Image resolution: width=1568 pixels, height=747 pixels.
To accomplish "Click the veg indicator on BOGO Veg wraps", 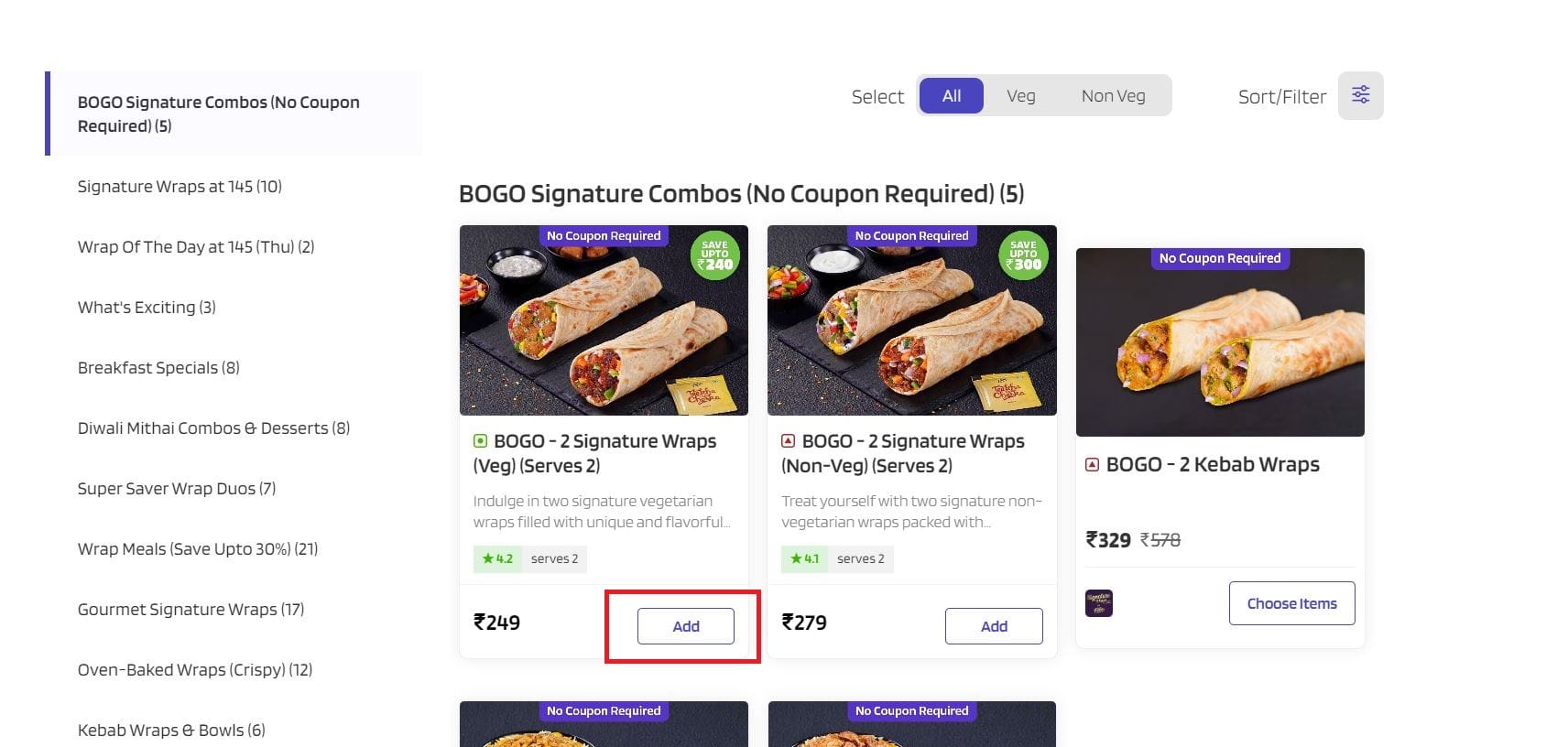I will [480, 441].
